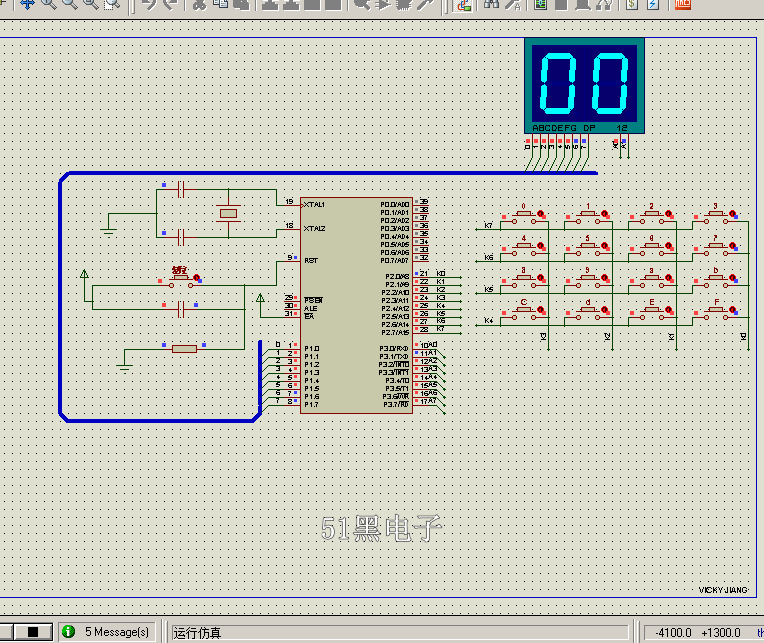The width and height of the screenshot is (764, 643).
Task: Stop the simulation with the square button
Action: [33, 632]
